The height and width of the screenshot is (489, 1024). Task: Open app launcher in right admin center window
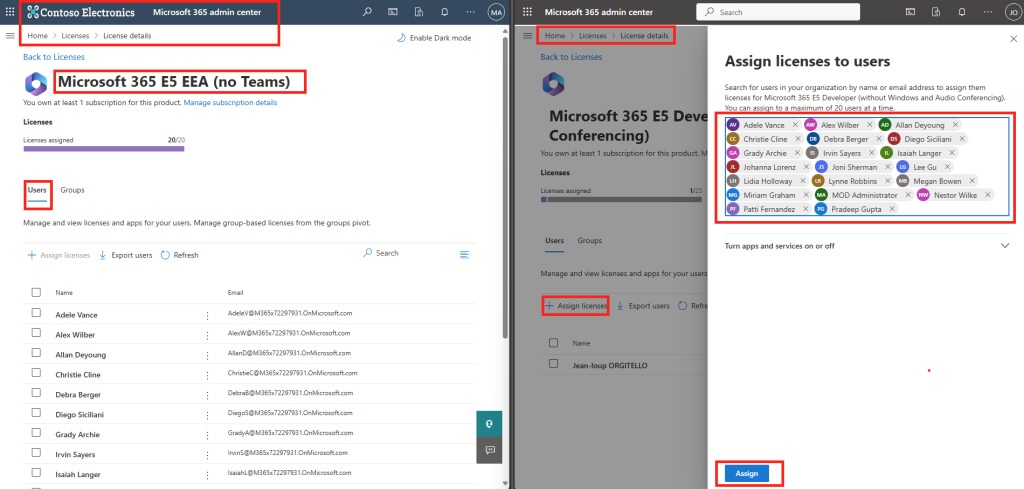click(528, 12)
